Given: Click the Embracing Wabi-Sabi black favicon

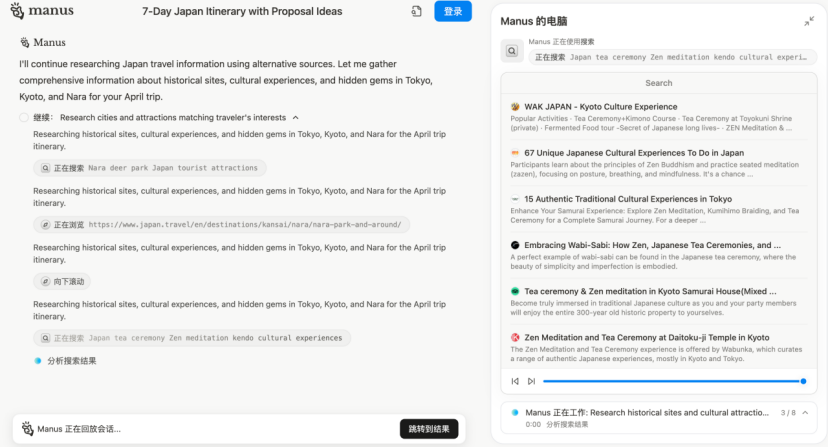Looking at the screenshot, I should pyautogui.click(x=515, y=245).
